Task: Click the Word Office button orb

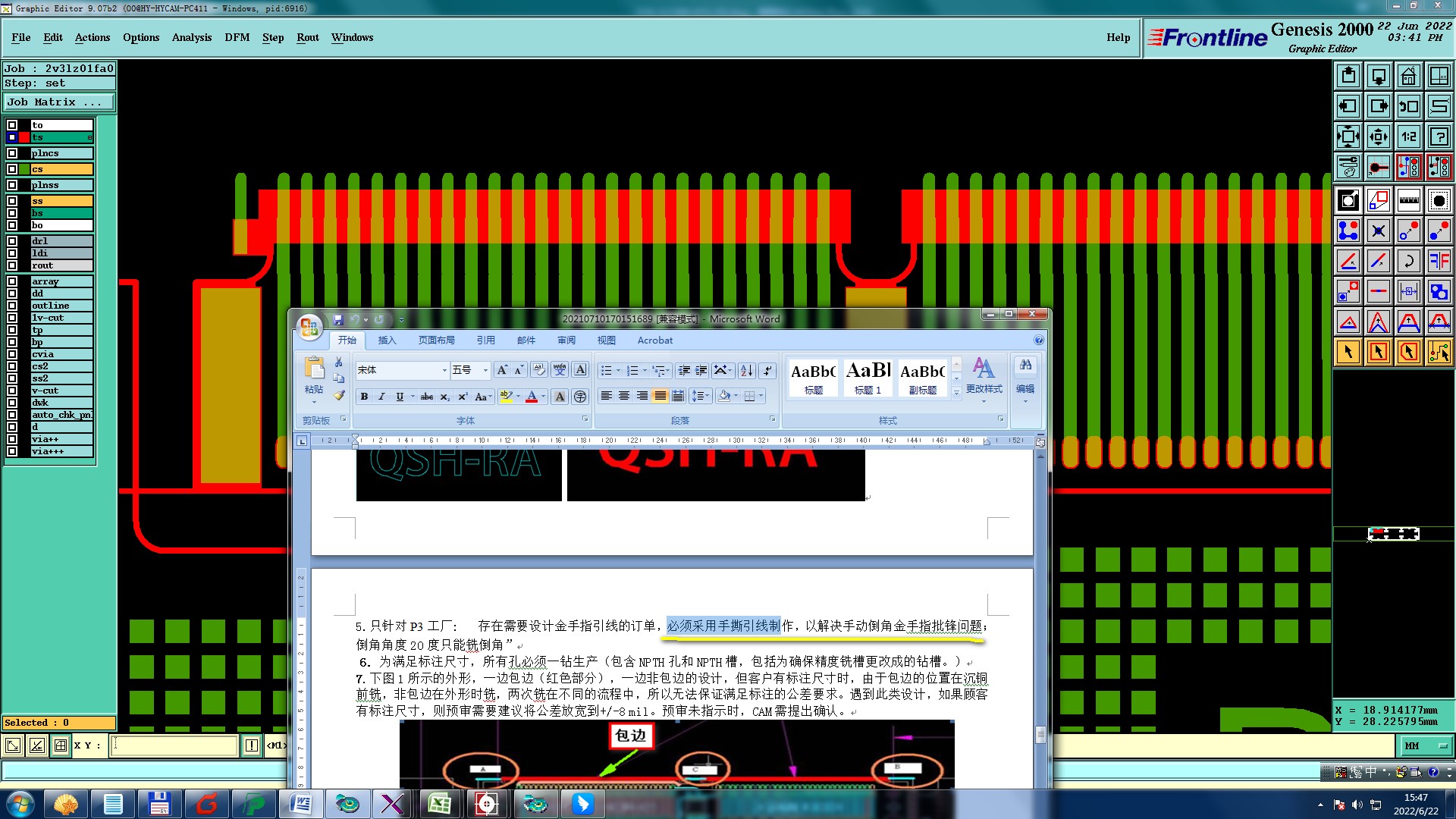Action: 309,328
